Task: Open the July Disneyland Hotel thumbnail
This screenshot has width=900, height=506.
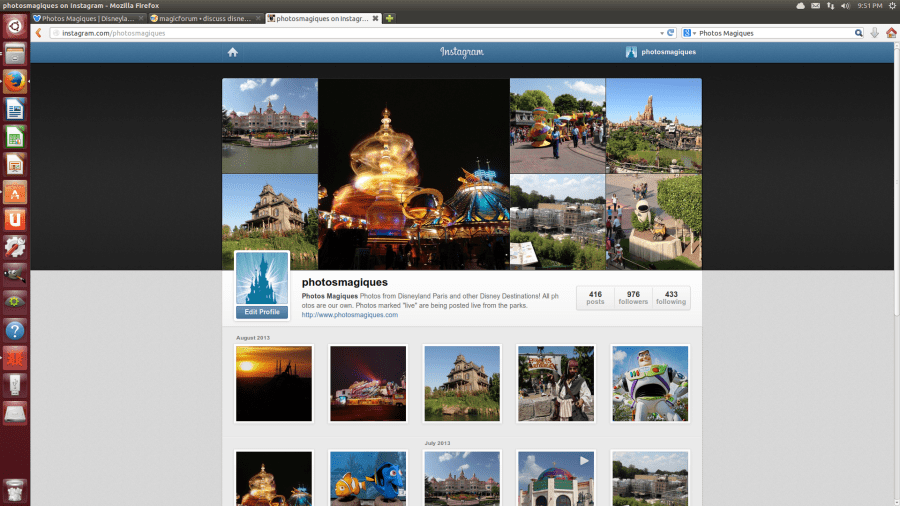Action: (x=462, y=478)
